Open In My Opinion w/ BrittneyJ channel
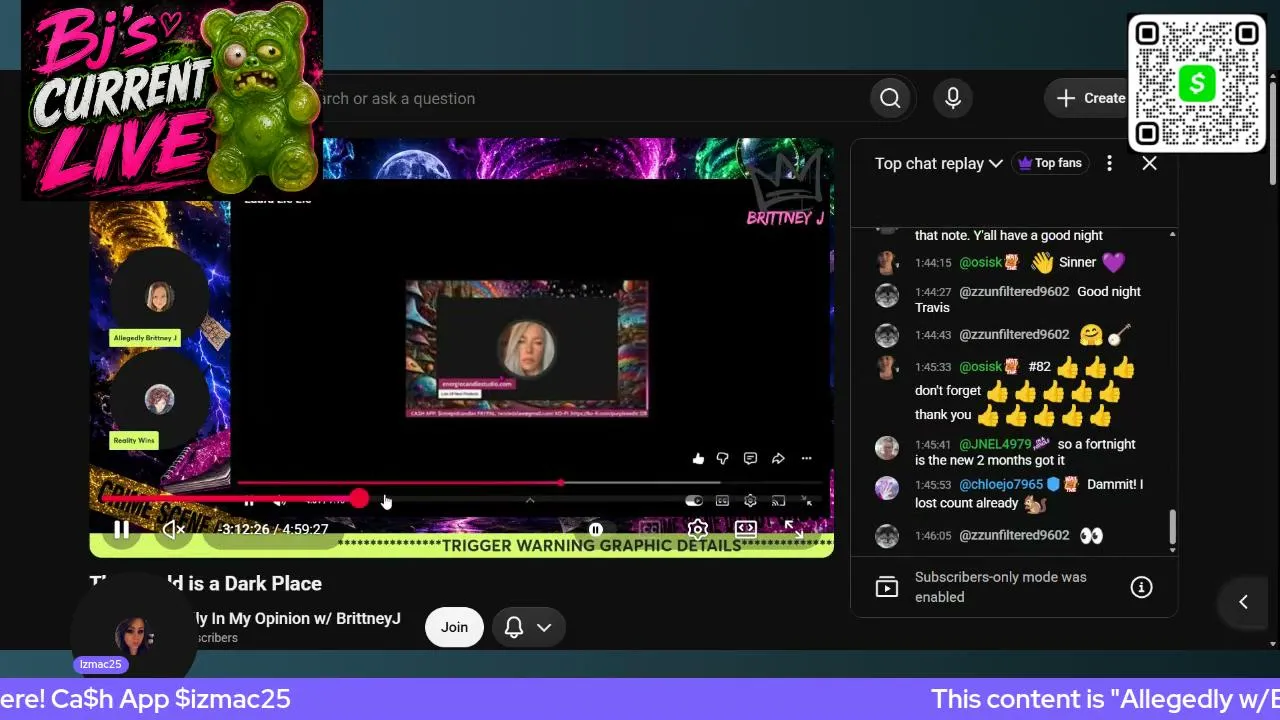 point(298,618)
